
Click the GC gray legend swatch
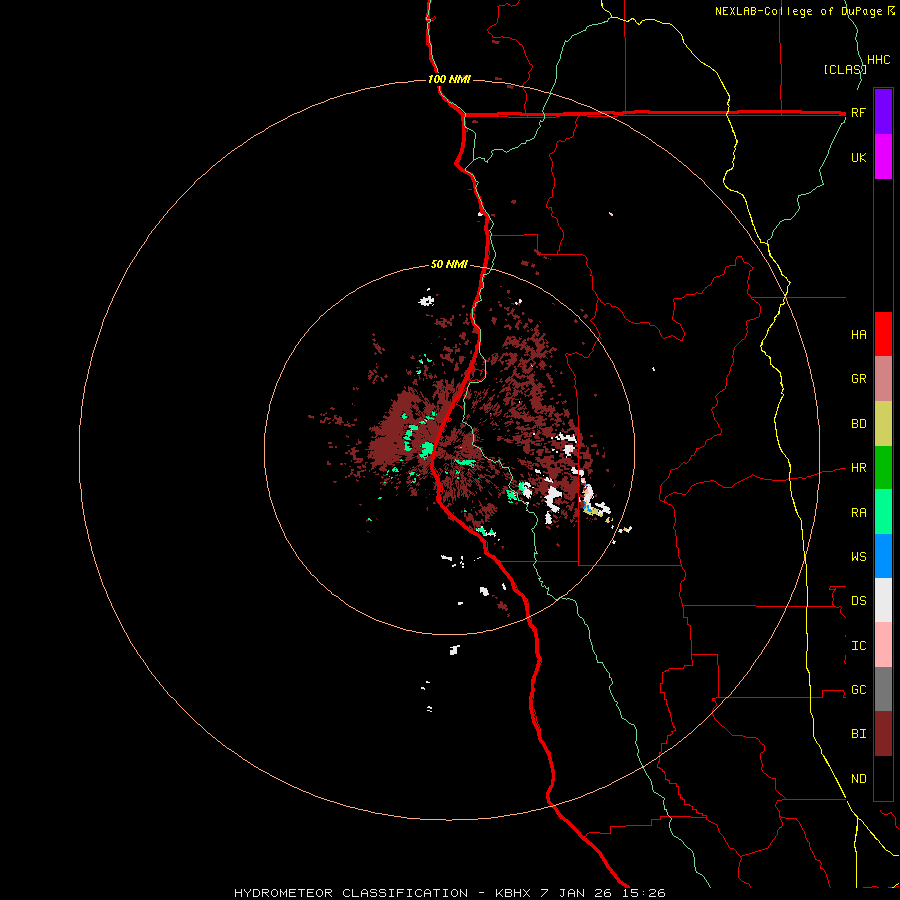point(883,689)
